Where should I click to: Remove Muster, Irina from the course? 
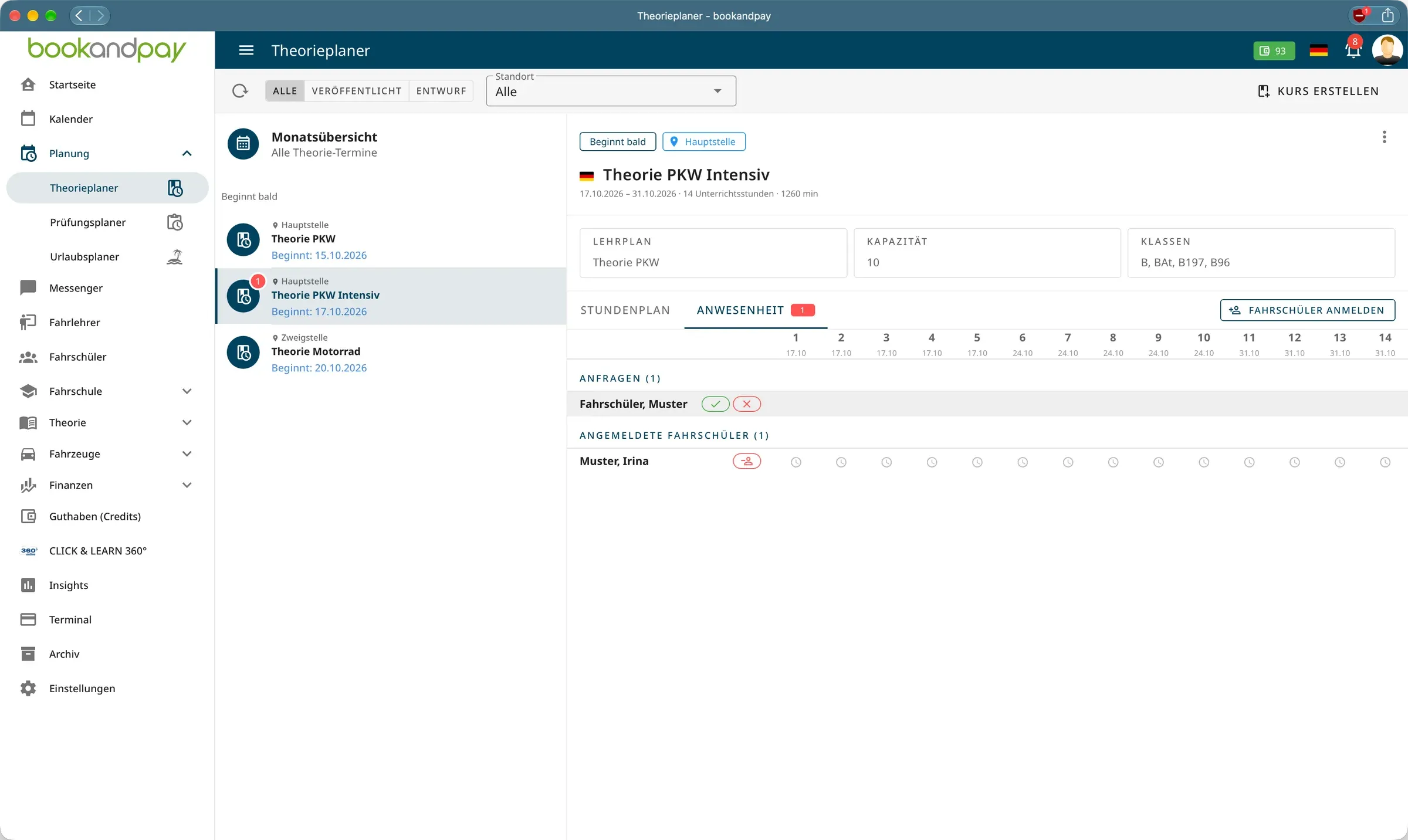point(747,461)
